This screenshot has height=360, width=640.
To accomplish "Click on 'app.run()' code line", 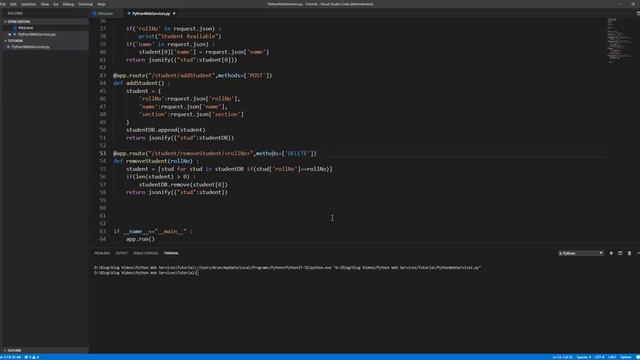I will pyautogui.click(x=140, y=239).
